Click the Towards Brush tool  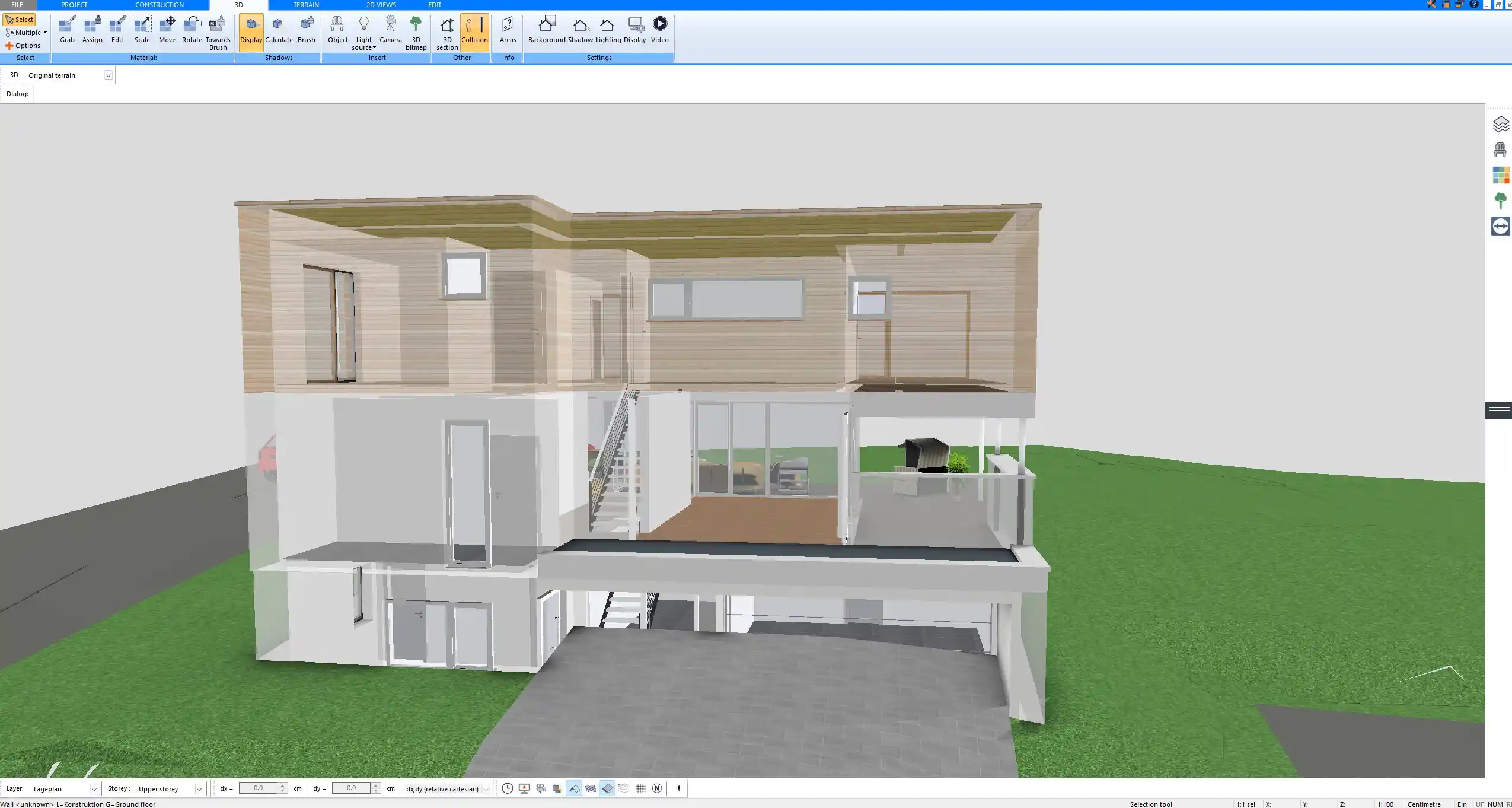point(218,33)
